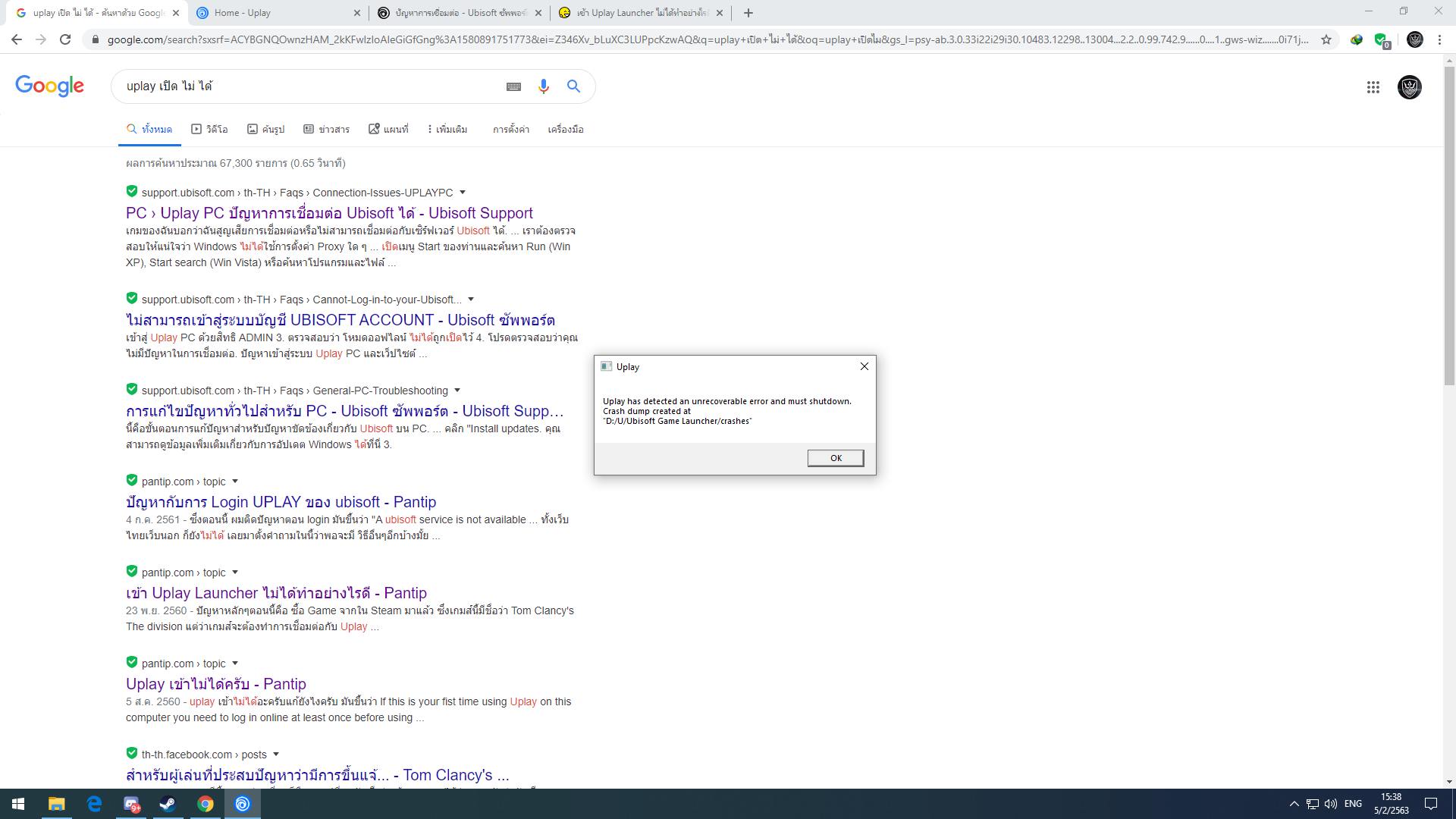The image size is (1456, 819).
Task: Open the Tom Clancy's Facebook post result
Action: [317, 775]
